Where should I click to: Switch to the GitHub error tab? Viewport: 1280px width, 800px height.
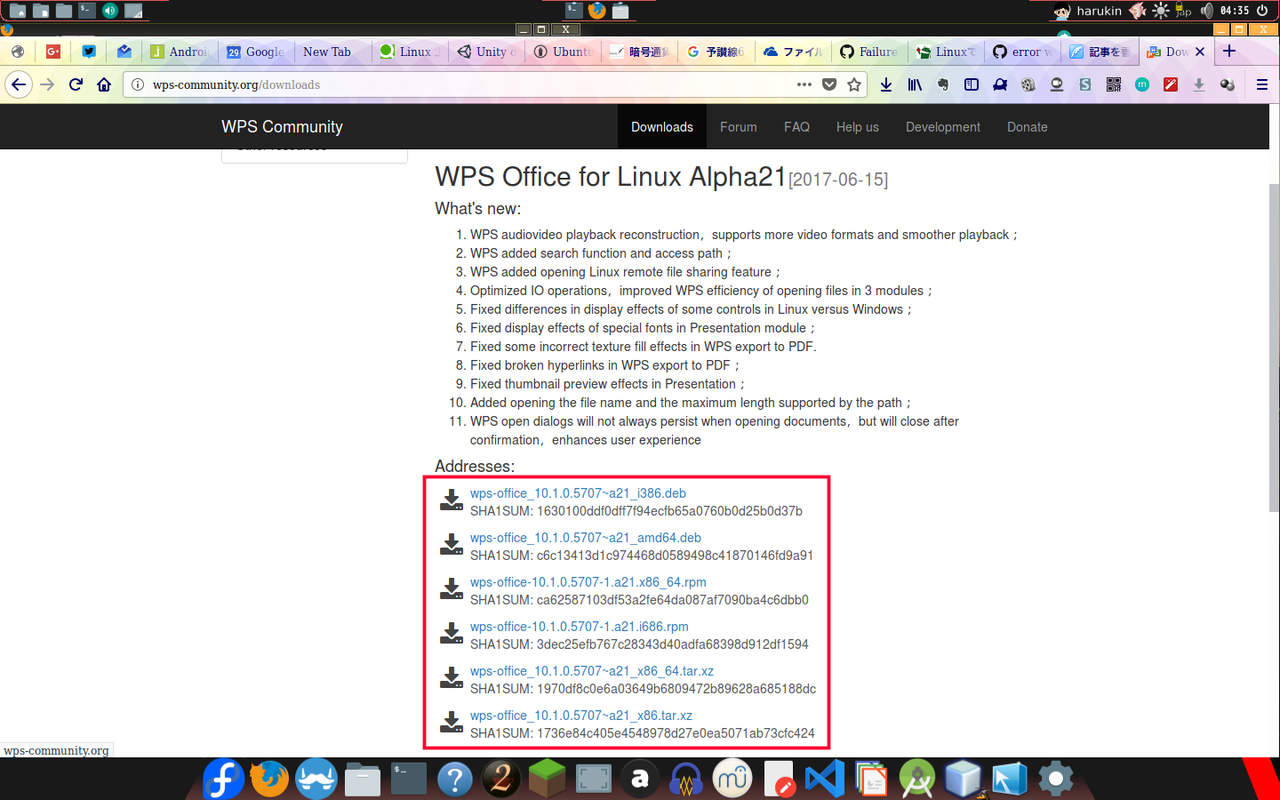[x=1022, y=52]
